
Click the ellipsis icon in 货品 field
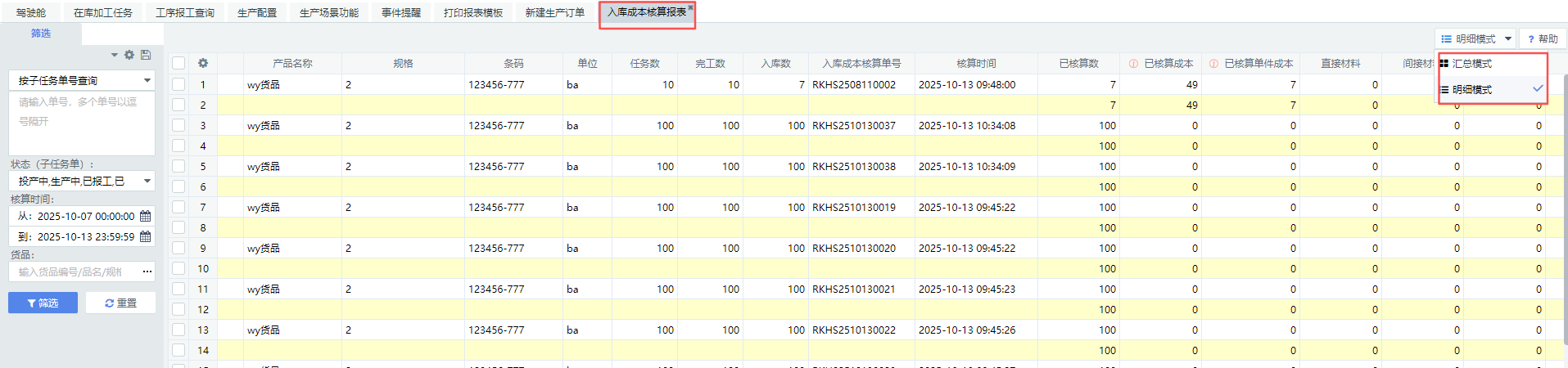(147, 272)
